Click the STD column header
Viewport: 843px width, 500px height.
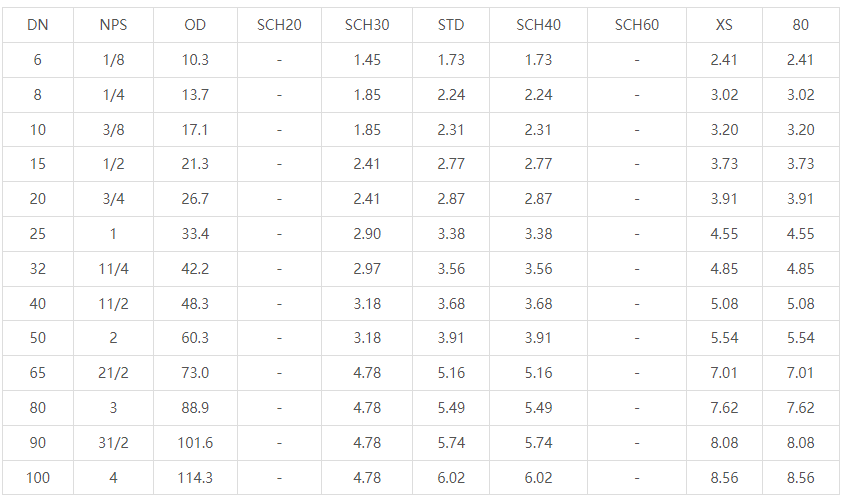(x=451, y=25)
